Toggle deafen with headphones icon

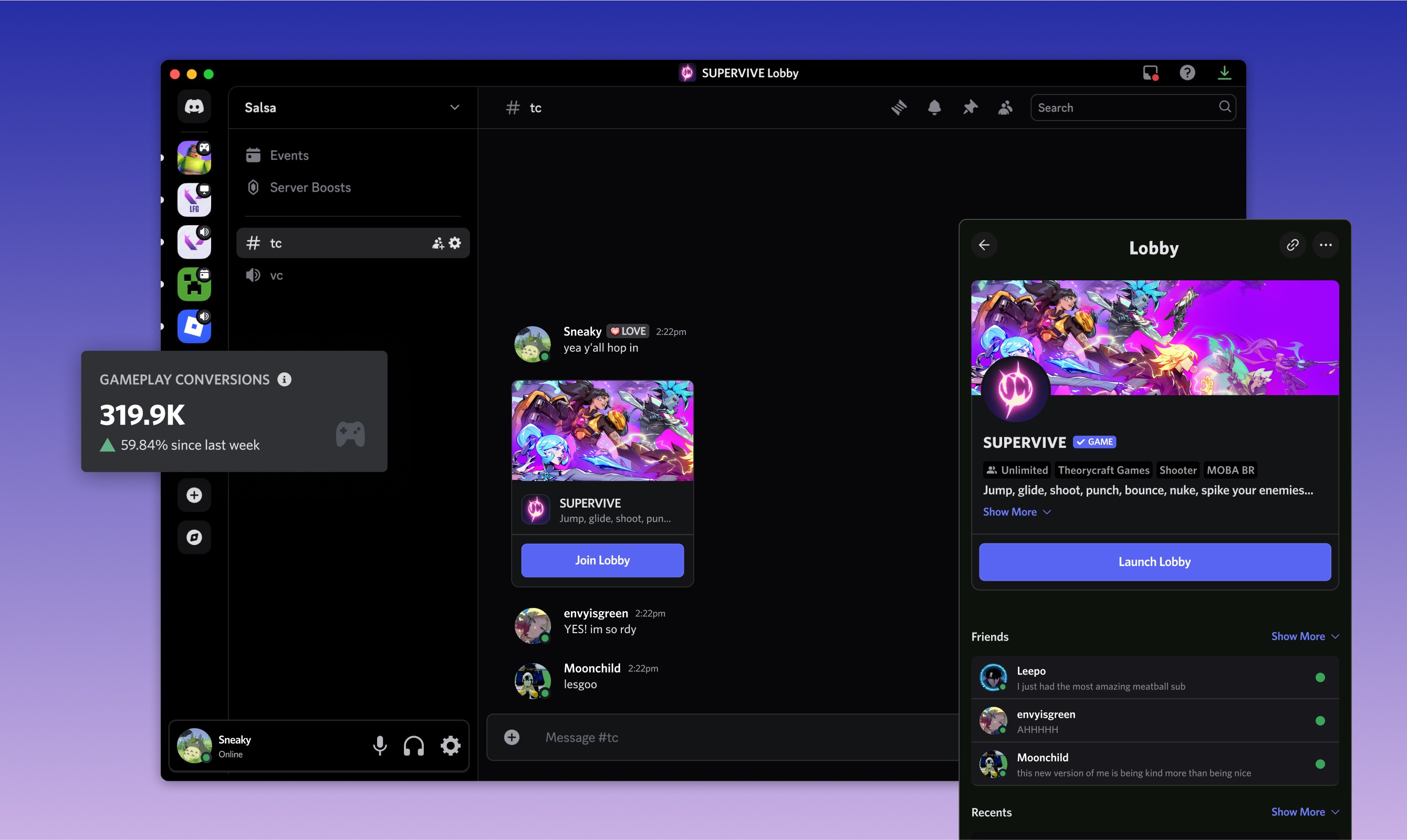tap(414, 745)
